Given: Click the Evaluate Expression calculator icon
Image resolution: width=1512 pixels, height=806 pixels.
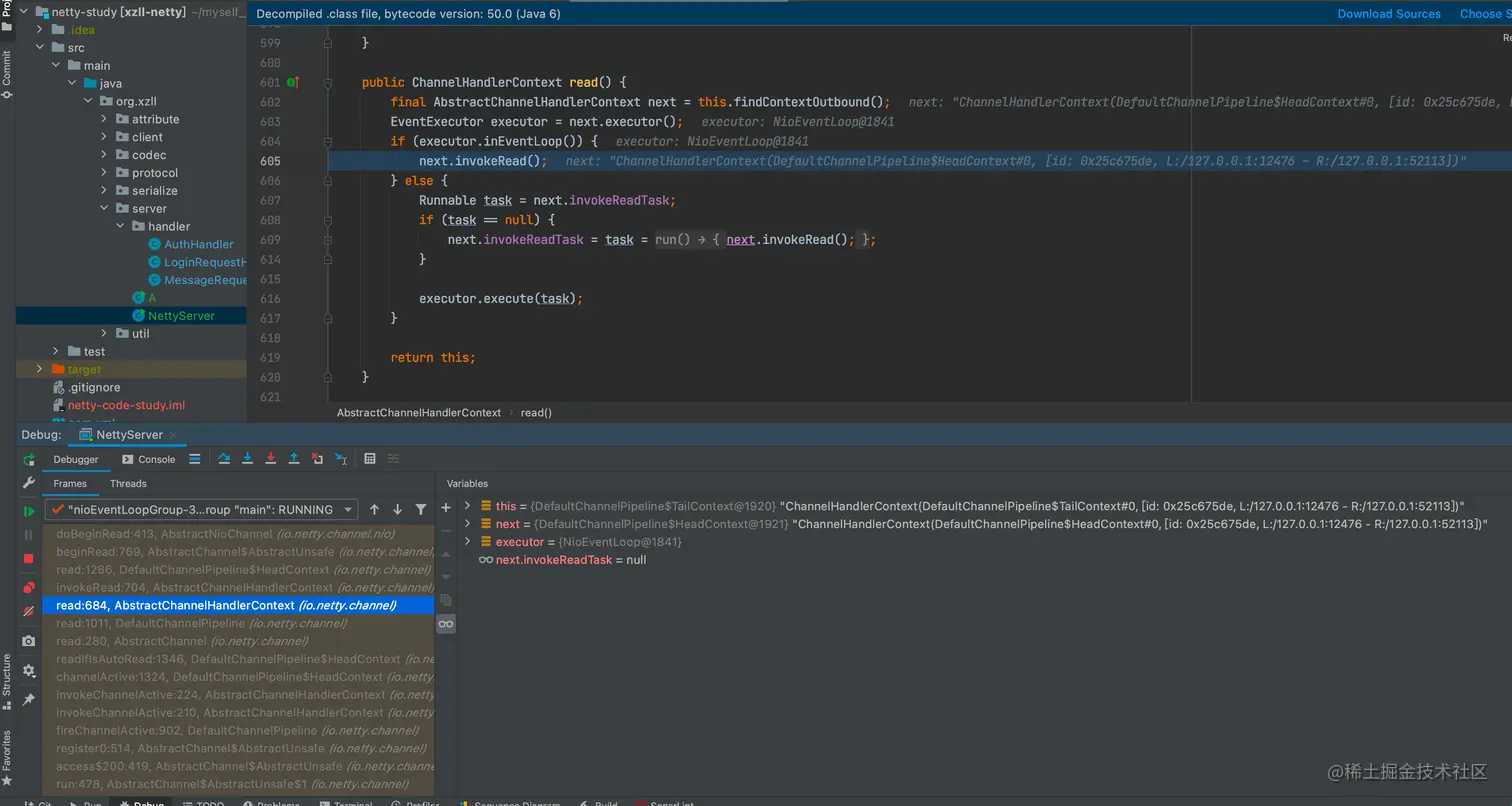Looking at the screenshot, I should click(370, 459).
